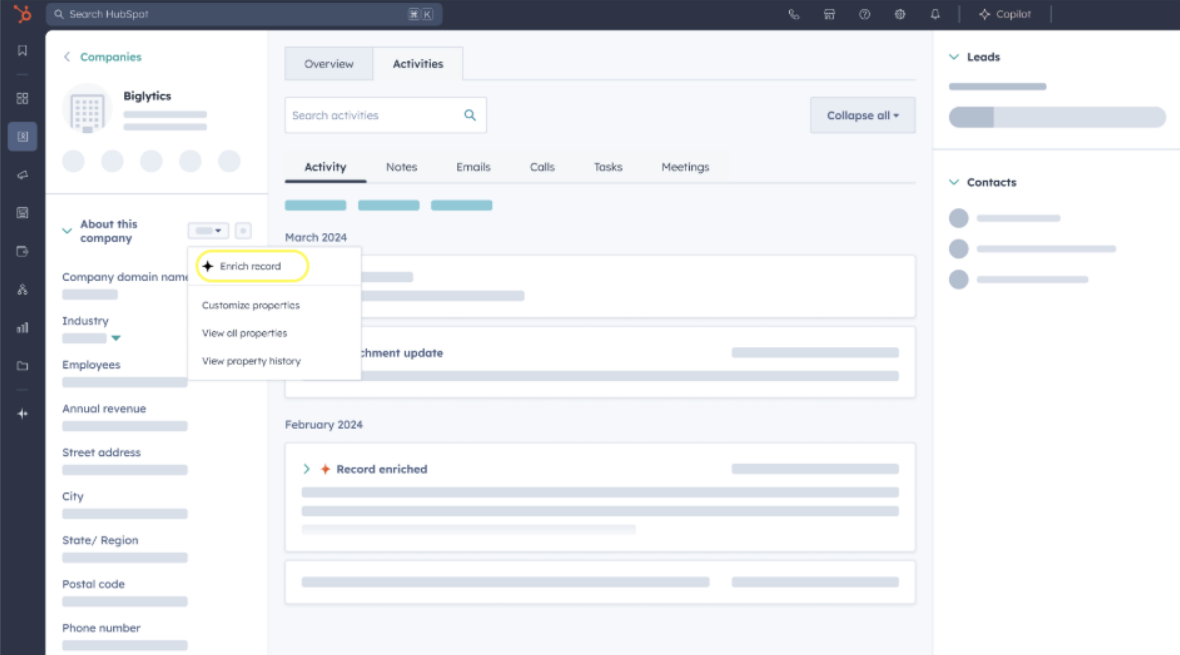Select the Notes sub-tab
This screenshot has height=655, width=1180.
click(x=401, y=167)
